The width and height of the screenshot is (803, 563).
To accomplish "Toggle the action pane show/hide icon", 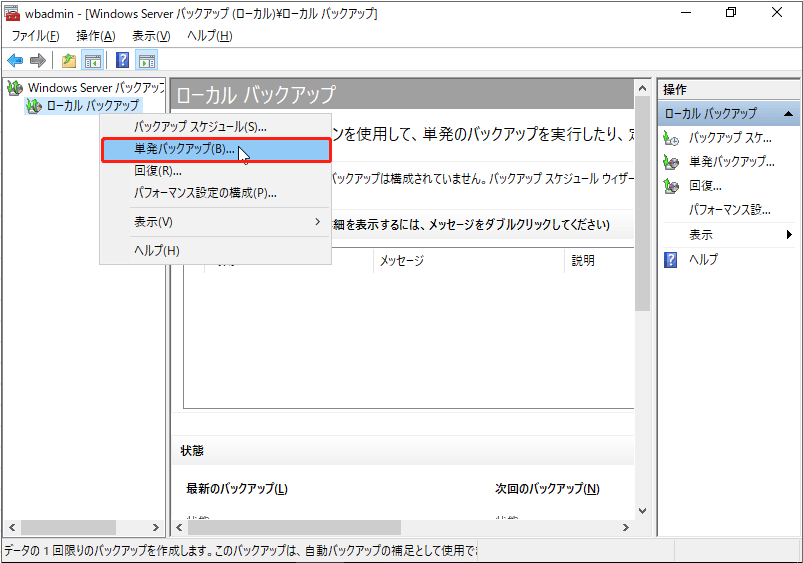I will pyautogui.click(x=147, y=60).
